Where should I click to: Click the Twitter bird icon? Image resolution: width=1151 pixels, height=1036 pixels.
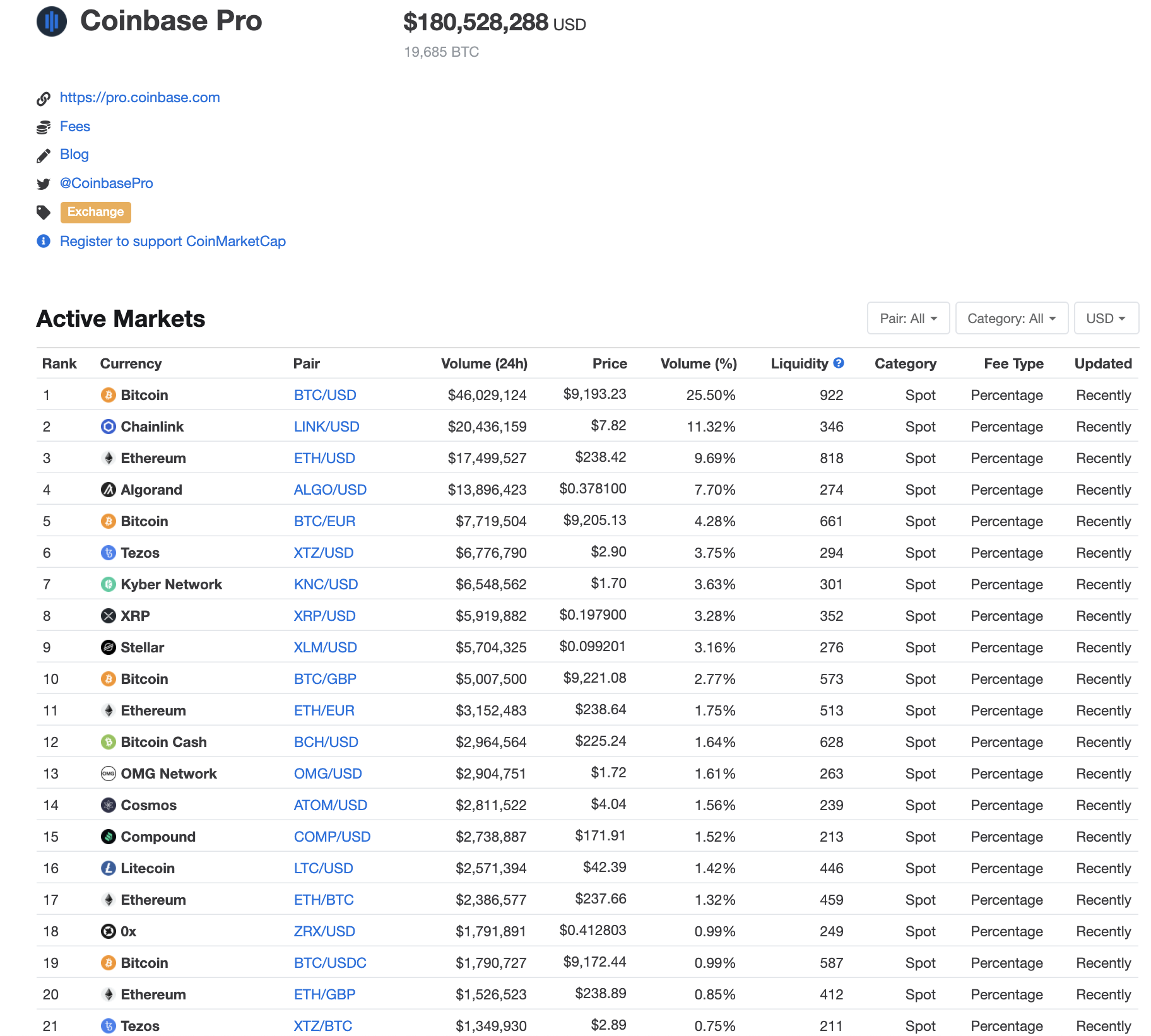coord(44,184)
